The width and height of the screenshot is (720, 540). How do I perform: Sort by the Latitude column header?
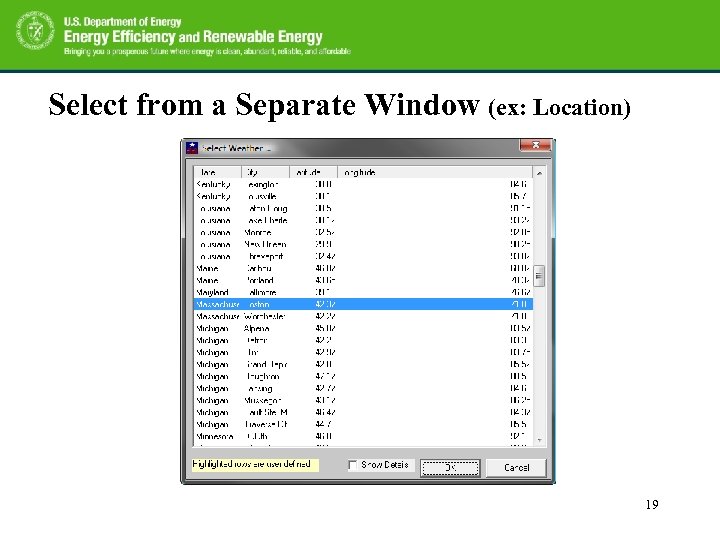pyautogui.click(x=313, y=172)
